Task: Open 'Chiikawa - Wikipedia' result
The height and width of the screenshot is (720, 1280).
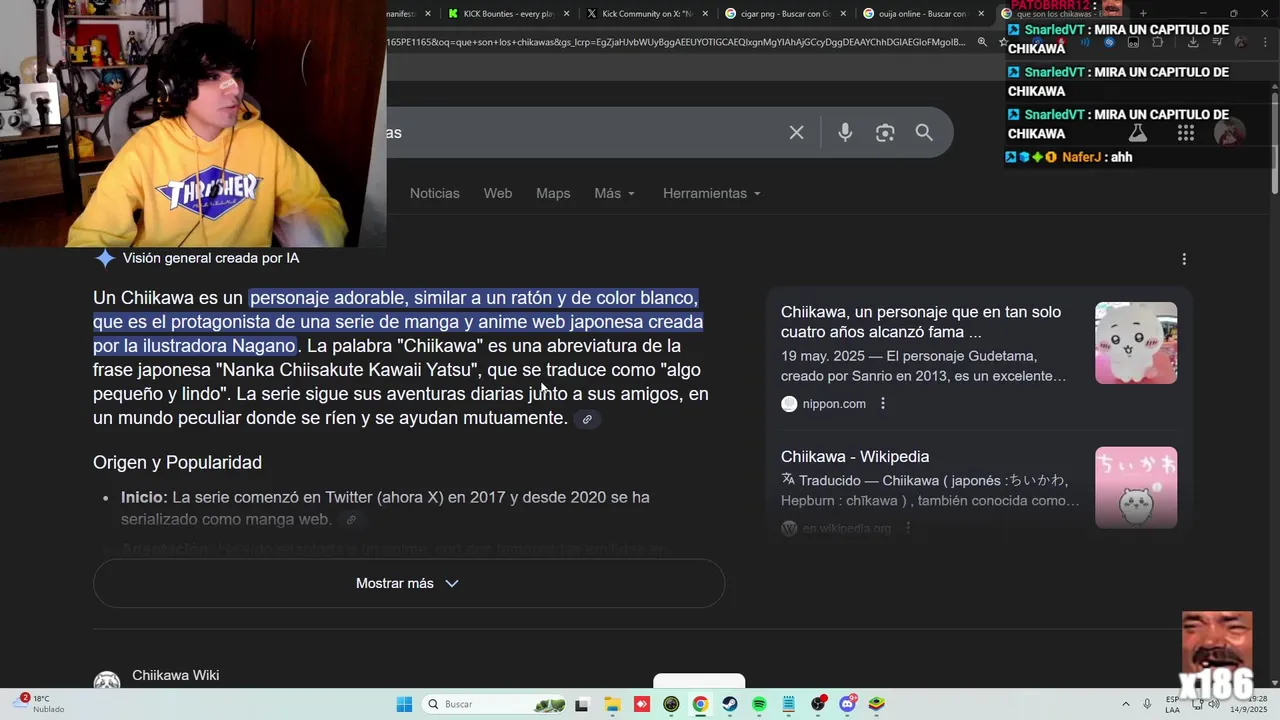Action: tap(855, 457)
